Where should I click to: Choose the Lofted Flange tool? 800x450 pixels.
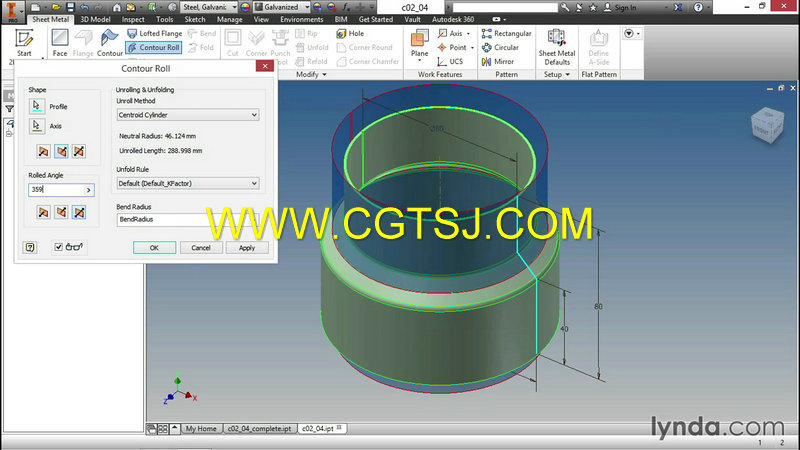pyautogui.click(x=155, y=33)
